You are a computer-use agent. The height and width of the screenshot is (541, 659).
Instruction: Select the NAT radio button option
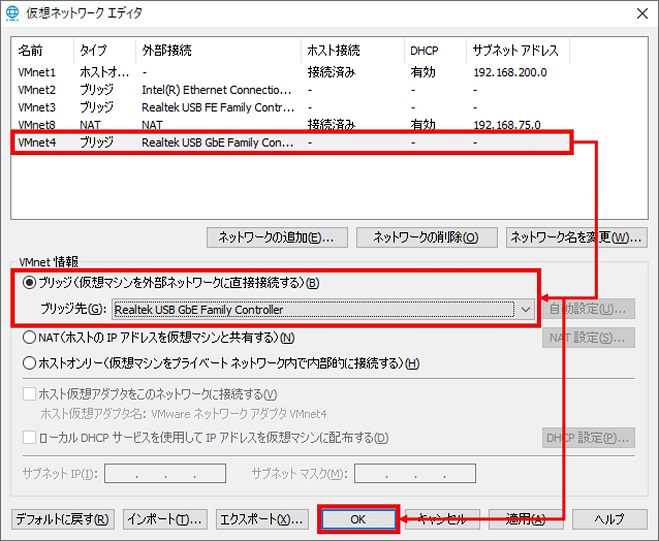tap(29, 338)
